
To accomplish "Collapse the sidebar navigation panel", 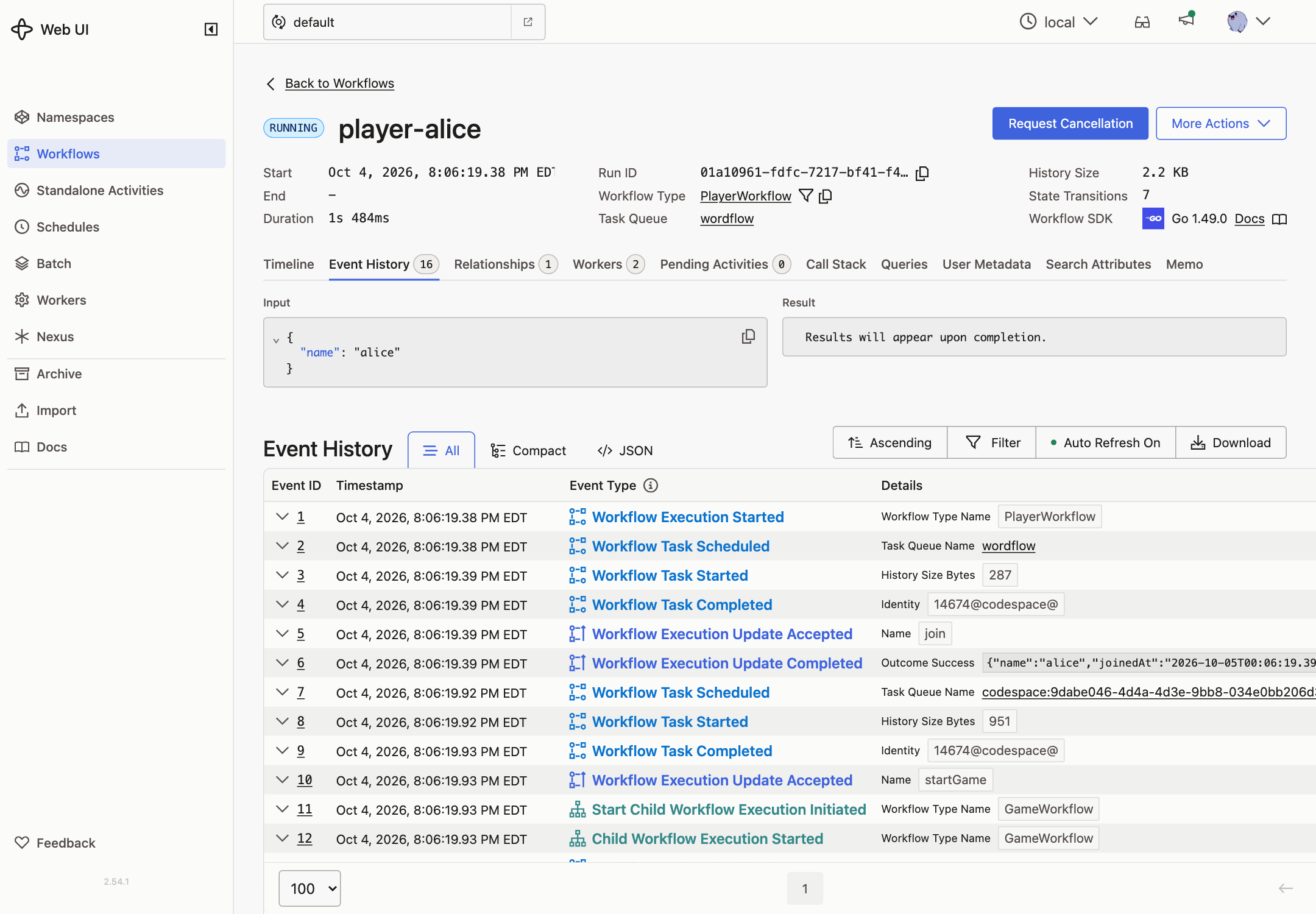I will [x=211, y=29].
